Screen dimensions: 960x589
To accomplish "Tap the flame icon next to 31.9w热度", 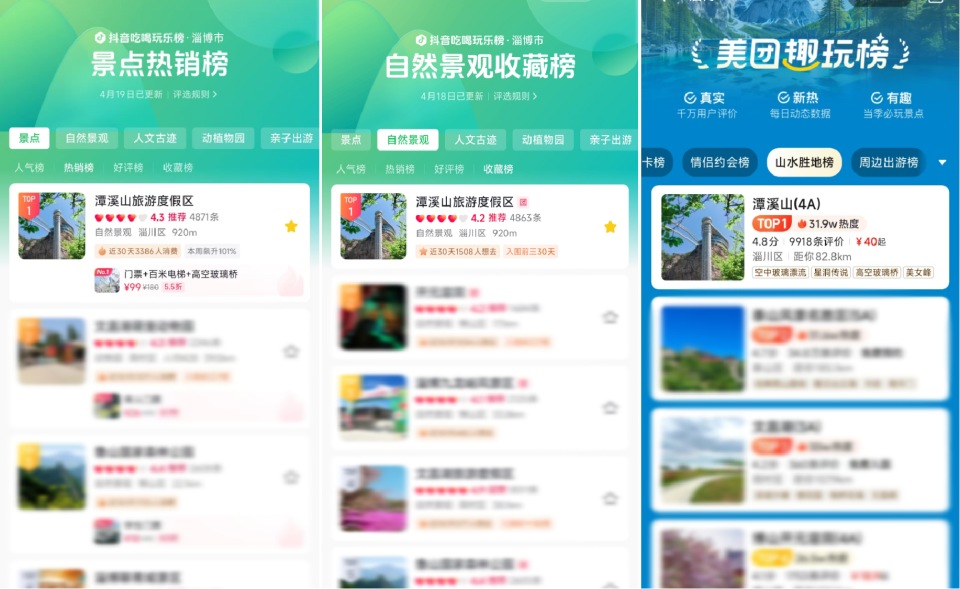I will pyautogui.click(x=802, y=223).
